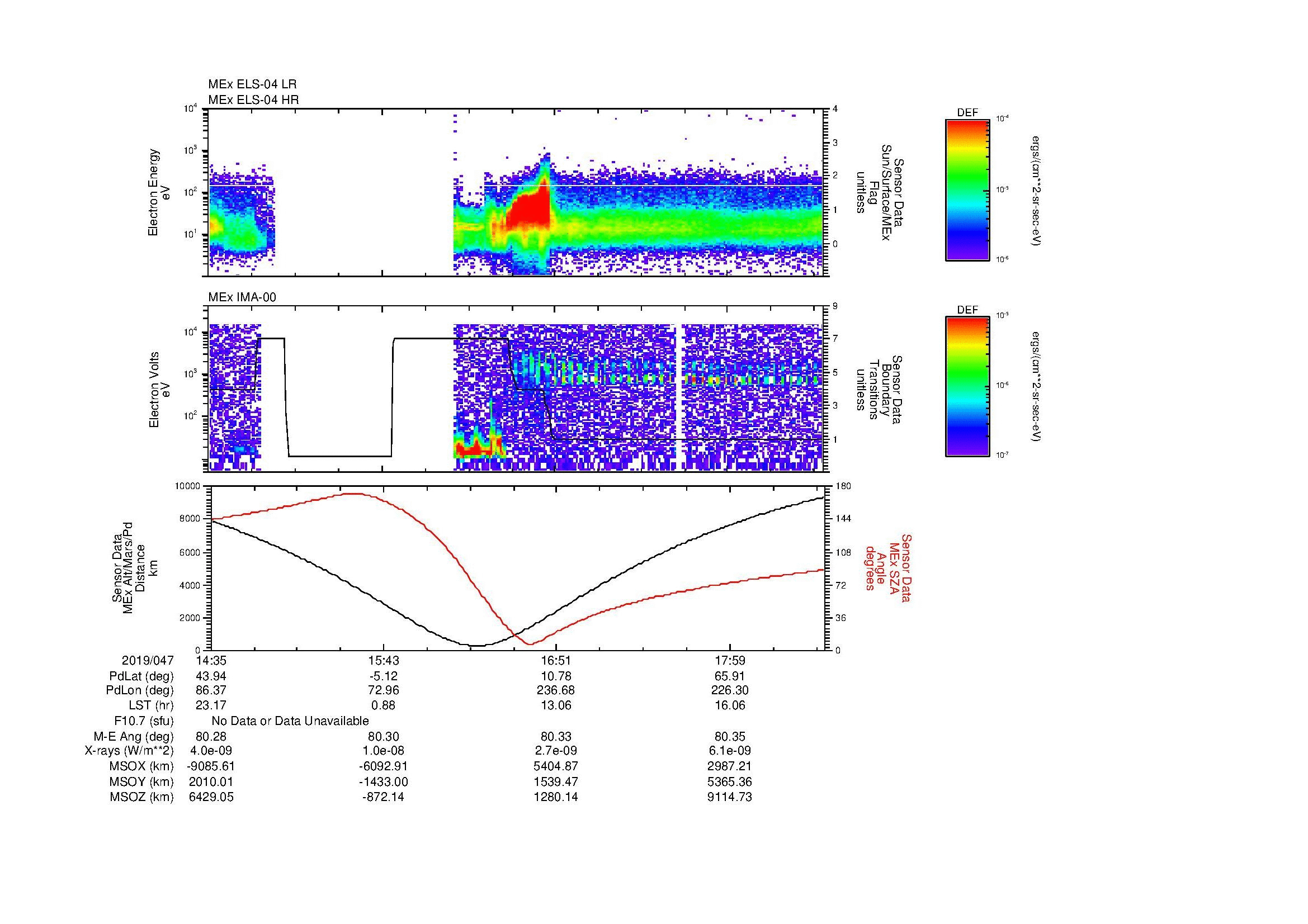Click MSOX value 5404.87

point(556,766)
